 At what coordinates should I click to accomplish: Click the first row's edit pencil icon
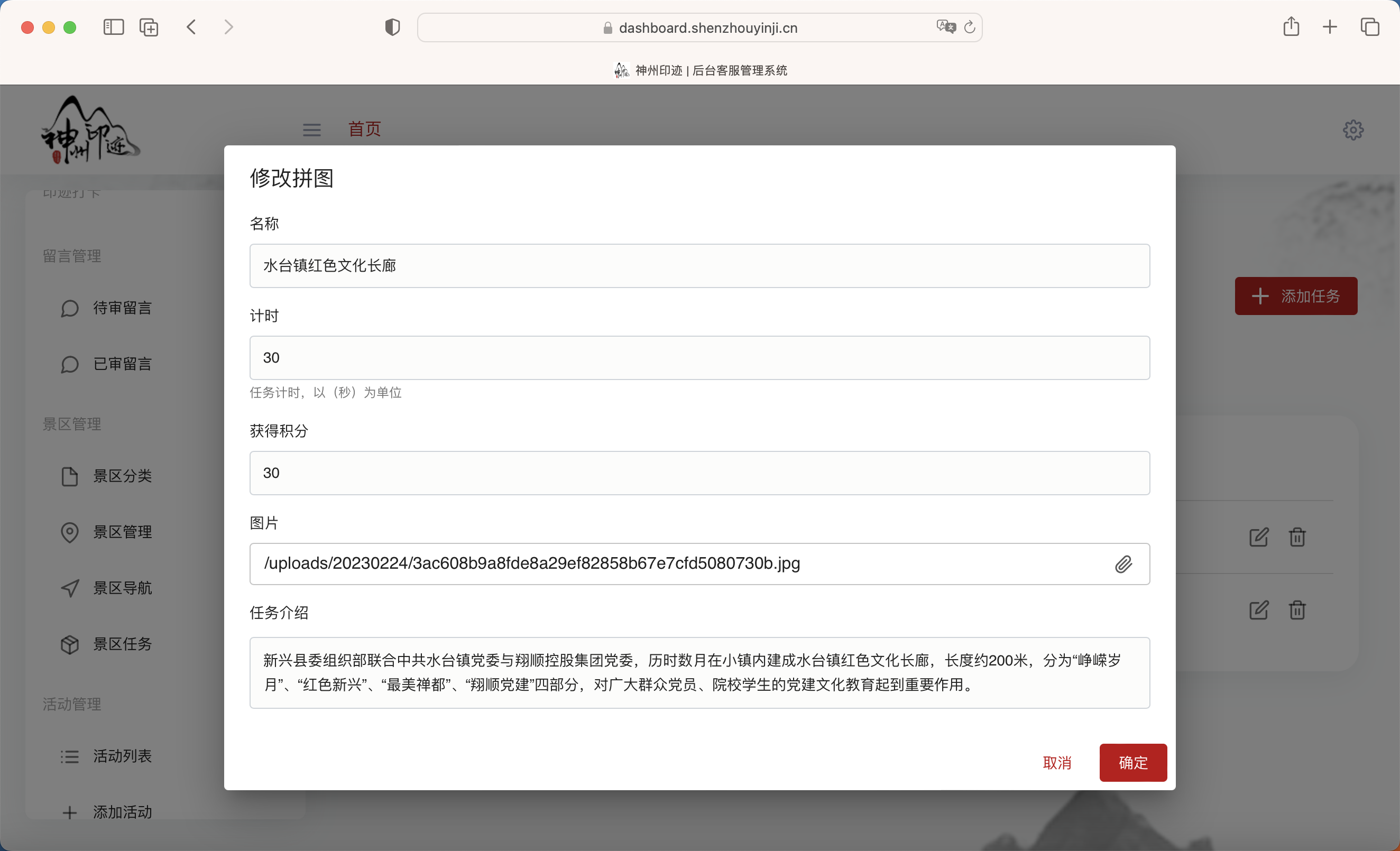point(1258,537)
